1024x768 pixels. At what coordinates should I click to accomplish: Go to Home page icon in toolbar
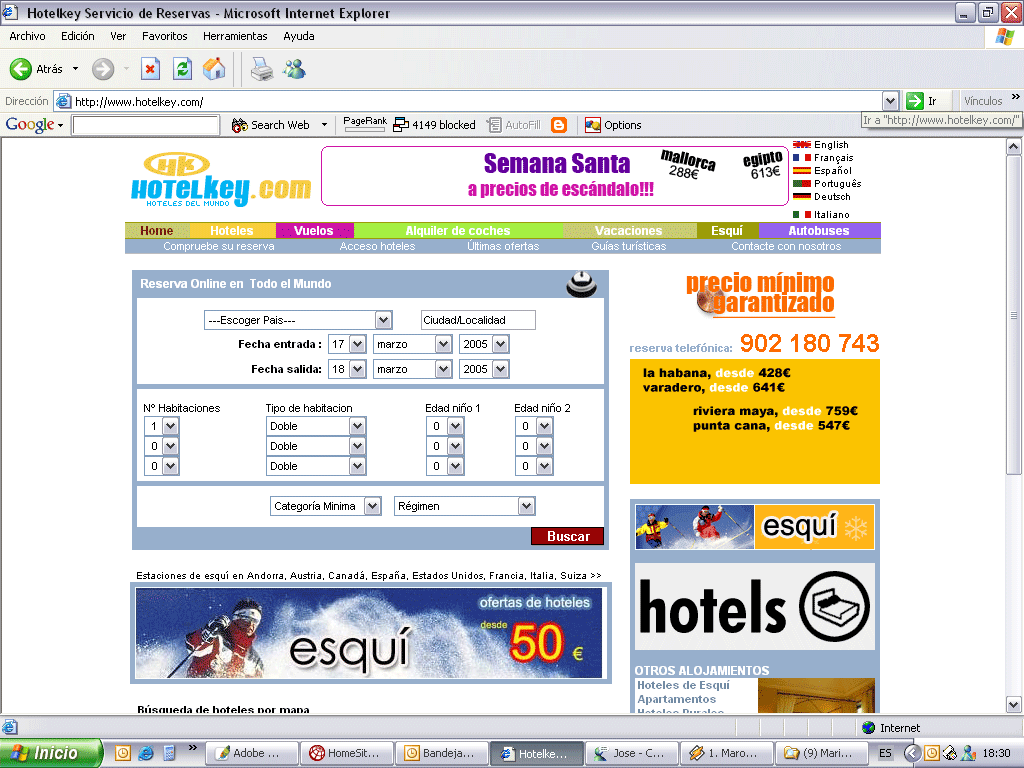[x=214, y=69]
